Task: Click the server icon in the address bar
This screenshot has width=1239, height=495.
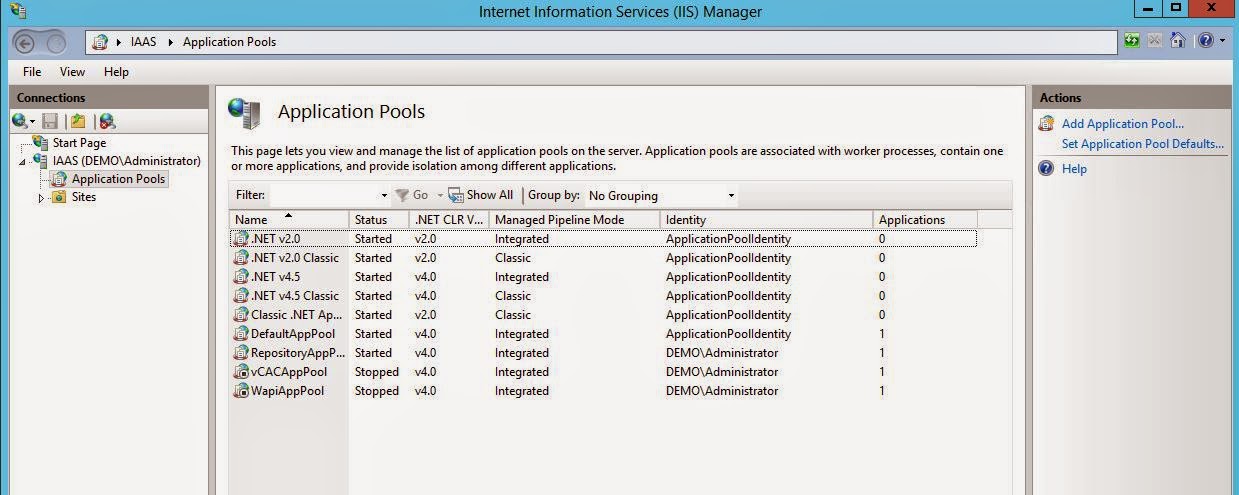Action: tap(102, 42)
